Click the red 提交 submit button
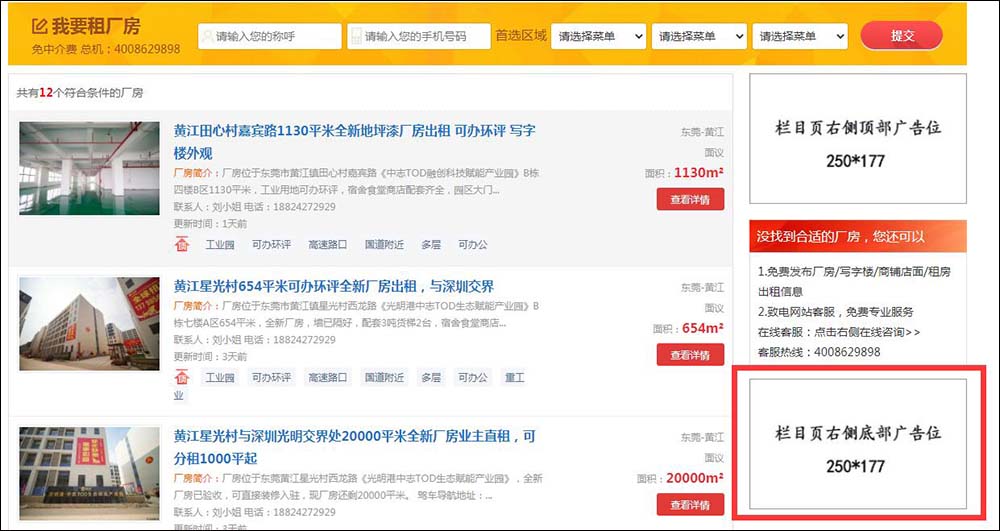1000x531 pixels. [x=902, y=36]
